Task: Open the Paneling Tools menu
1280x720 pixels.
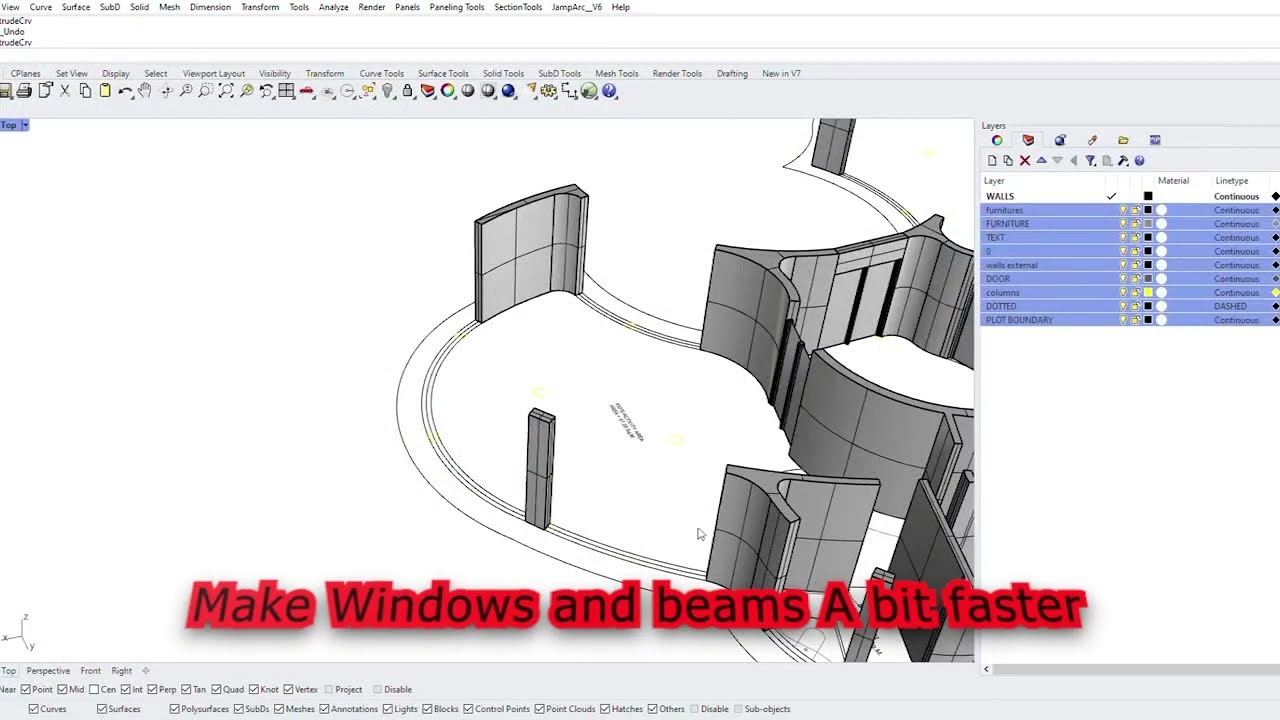Action: (457, 7)
